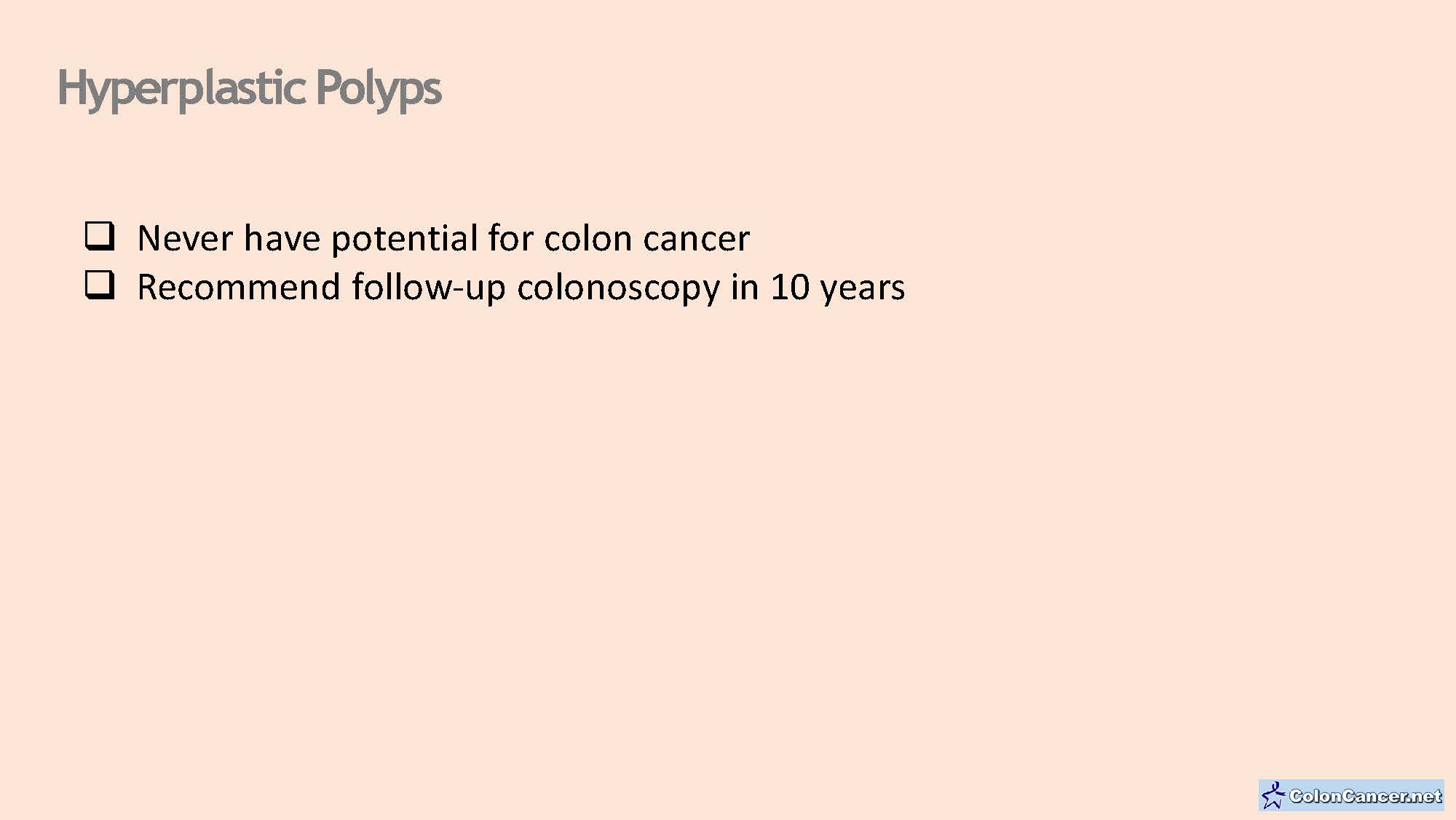
Task: Click the word 'Recommend' in second bullet
Action: pos(238,287)
